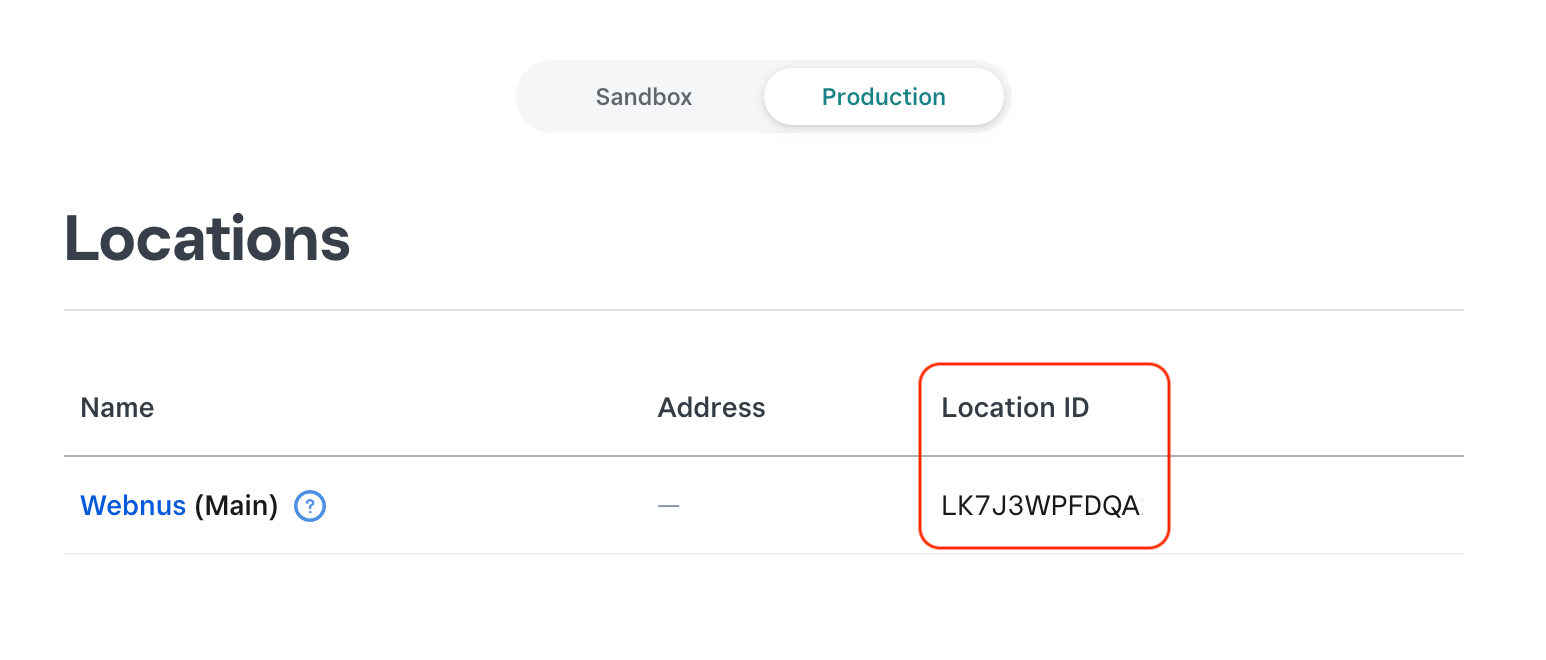Image resolution: width=1546 pixels, height=660 pixels.
Task: Click the (Main) label beside Webnus
Action: click(236, 506)
